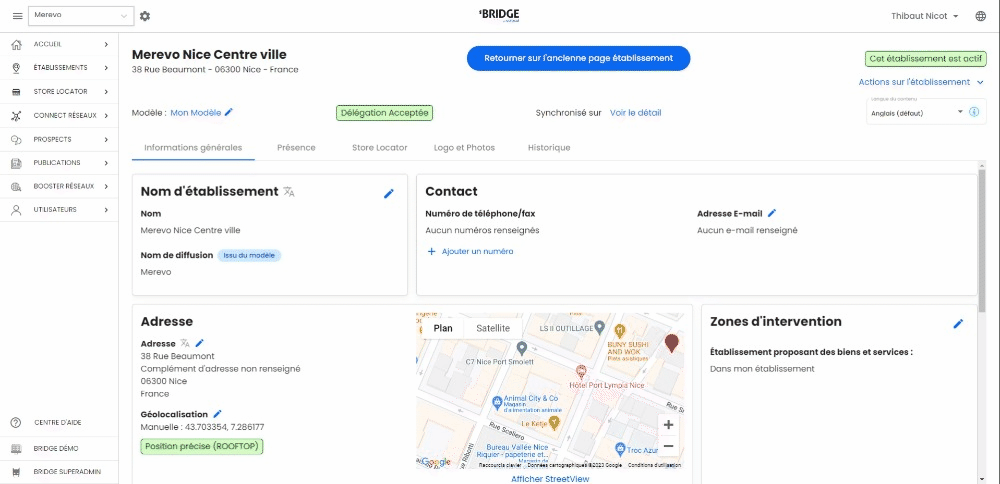Click the Centre d'aide question mark icon
1000x484 pixels.
pyautogui.click(x=17, y=423)
